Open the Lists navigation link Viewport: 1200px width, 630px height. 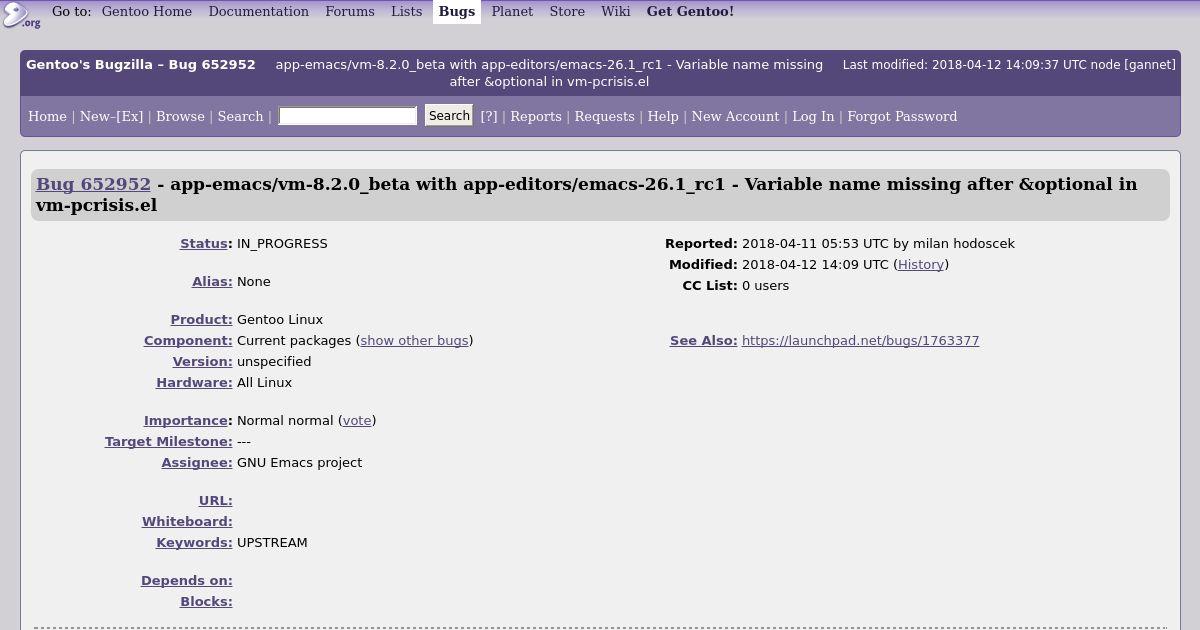tap(406, 12)
